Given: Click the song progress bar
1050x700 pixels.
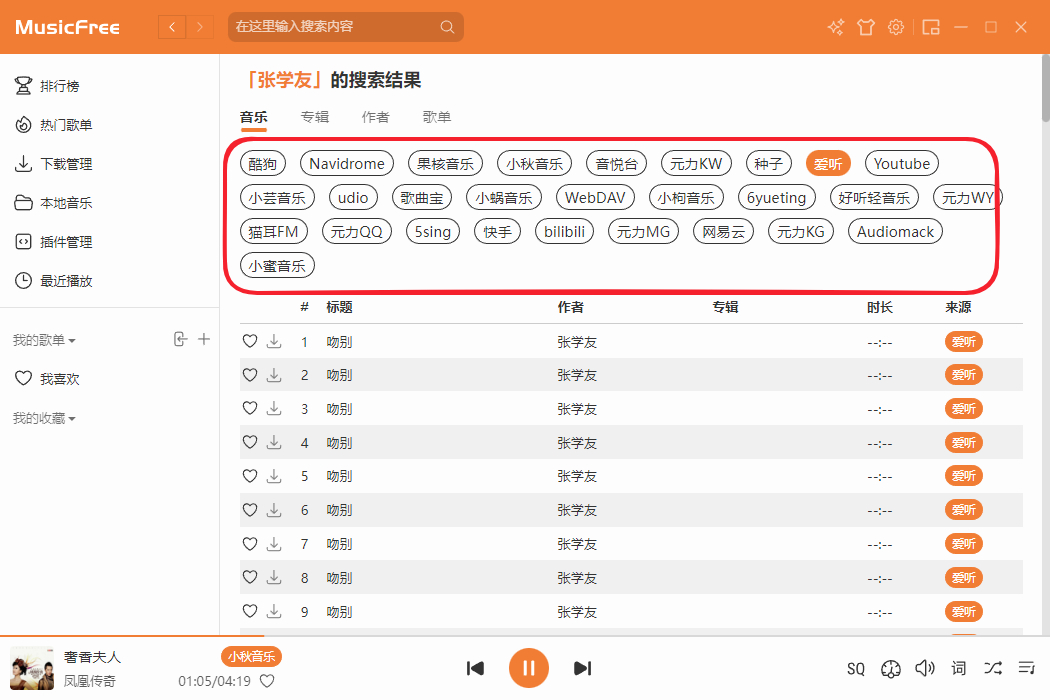Looking at the screenshot, I should click(x=525, y=635).
